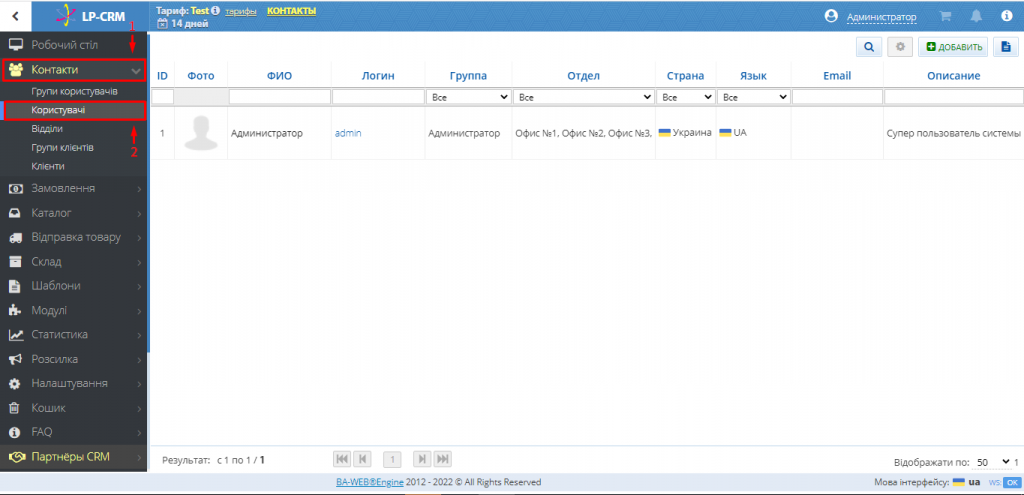
Task: Click the ДОБАВИТЬ button
Action: pyautogui.click(x=953, y=47)
